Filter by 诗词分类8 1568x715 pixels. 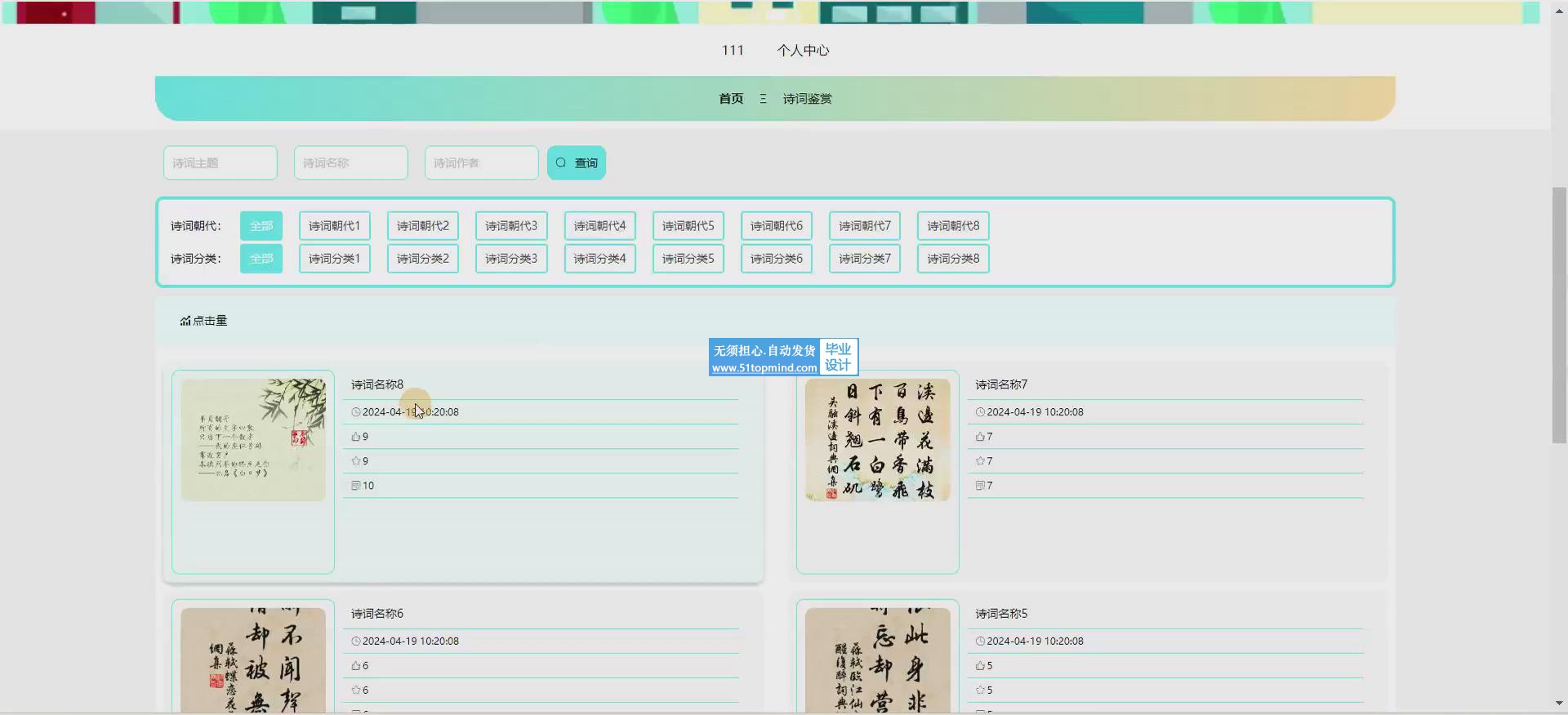click(953, 259)
